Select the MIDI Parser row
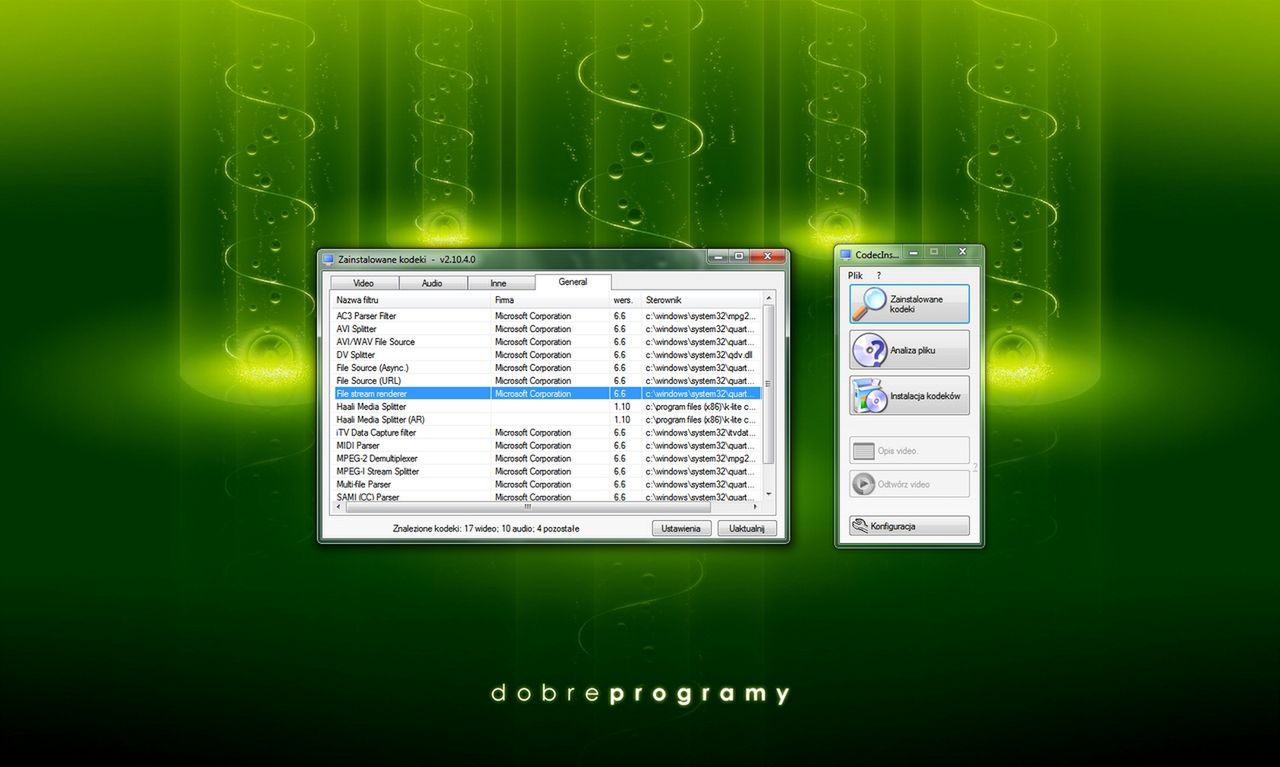 coord(547,446)
